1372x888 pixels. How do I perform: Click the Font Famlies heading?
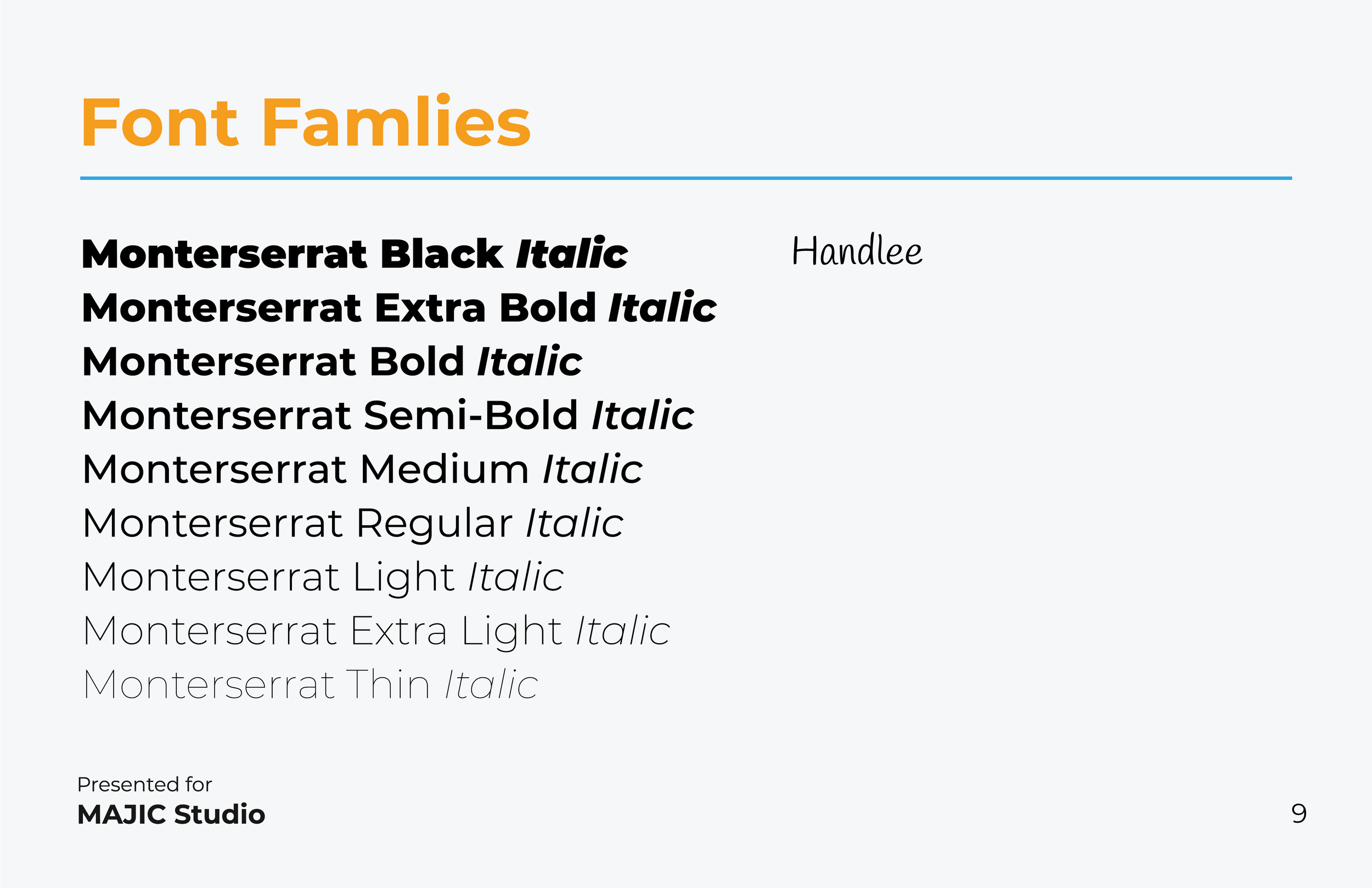[306, 122]
